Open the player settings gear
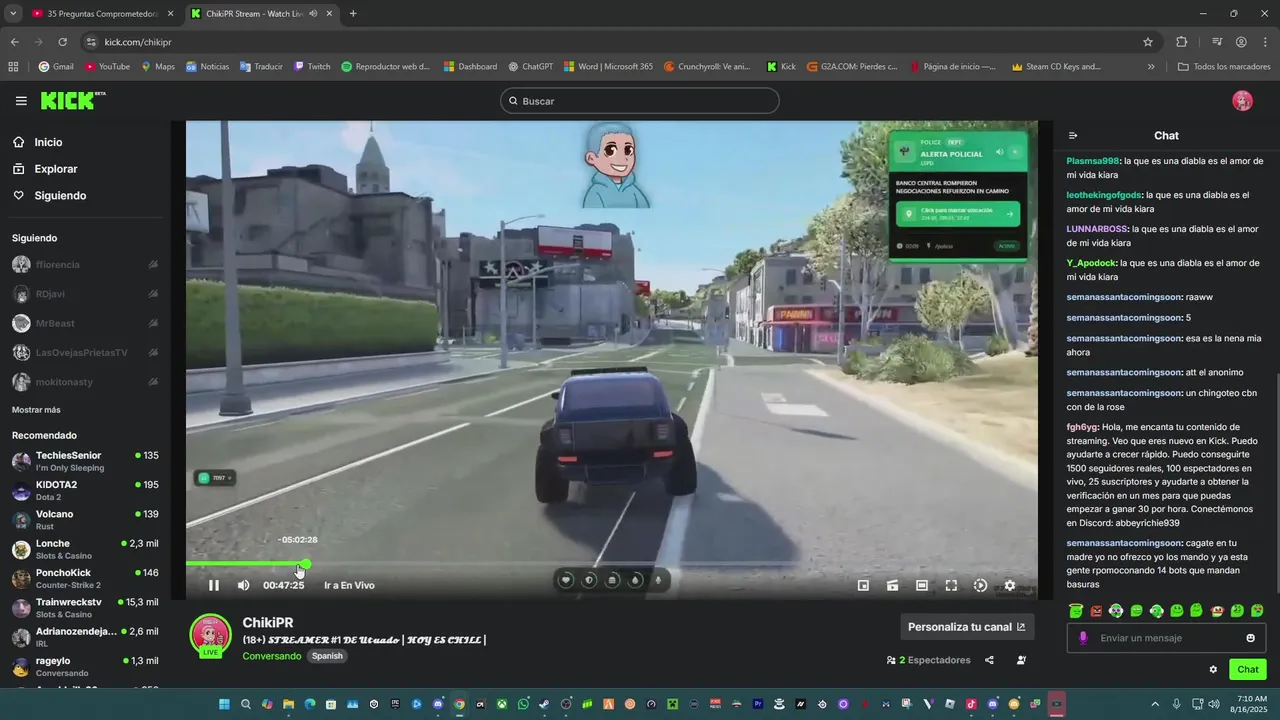 point(1010,586)
